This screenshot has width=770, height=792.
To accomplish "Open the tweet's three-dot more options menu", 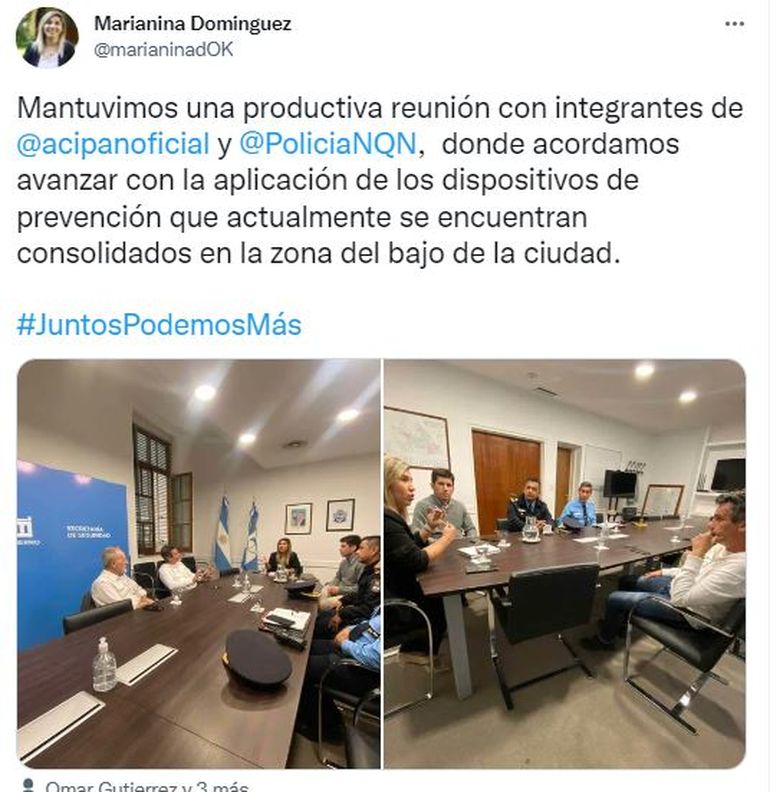I will pyautogui.click(x=734, y=24).
